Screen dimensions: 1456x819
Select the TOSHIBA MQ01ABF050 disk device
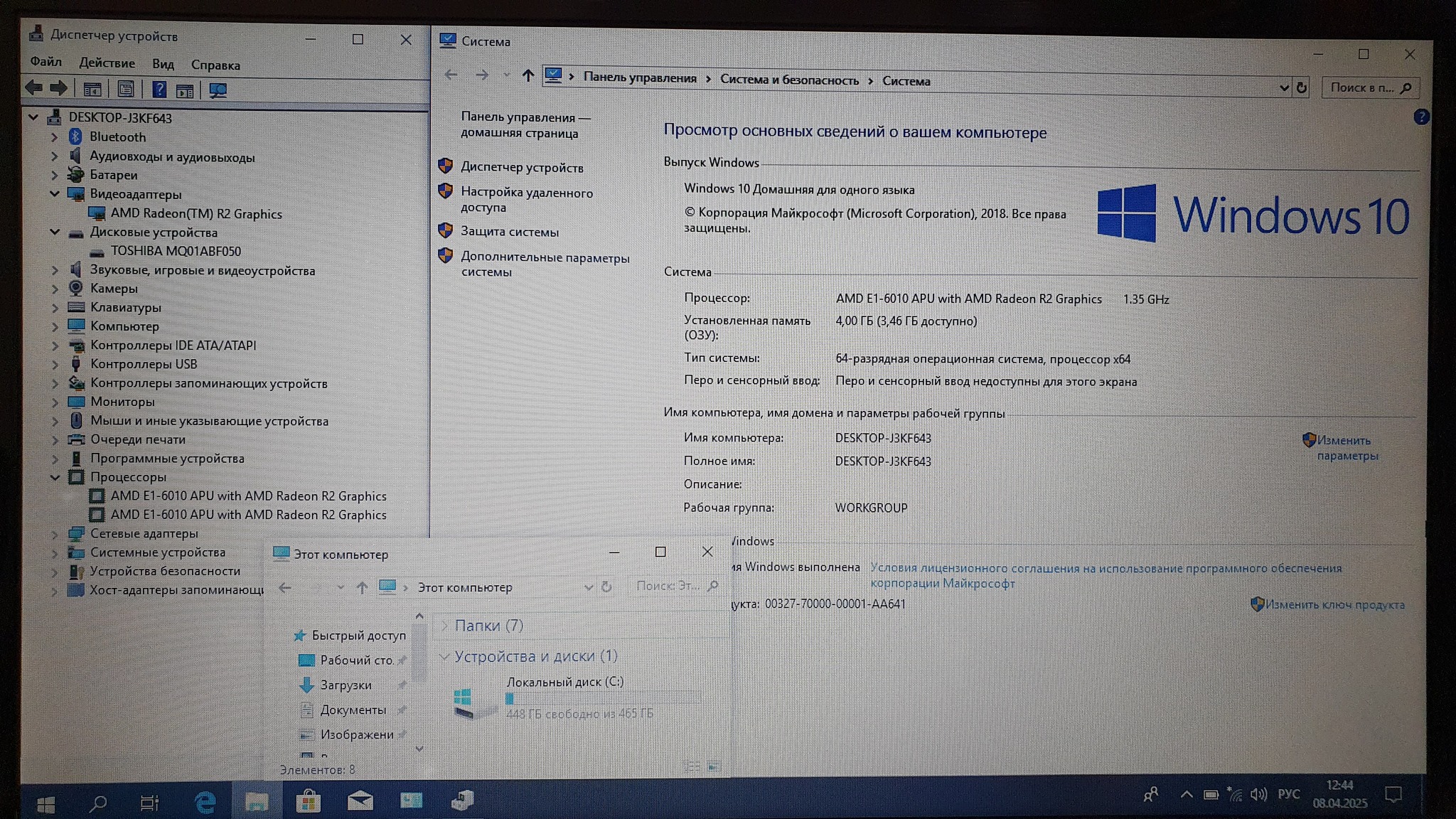coord(176,251)
